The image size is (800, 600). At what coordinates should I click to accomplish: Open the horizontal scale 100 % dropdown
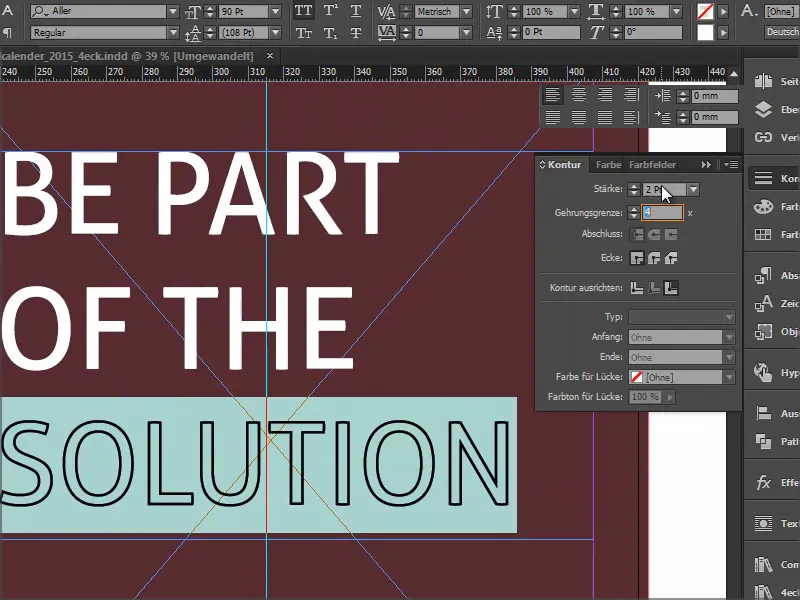click(677, 11)
